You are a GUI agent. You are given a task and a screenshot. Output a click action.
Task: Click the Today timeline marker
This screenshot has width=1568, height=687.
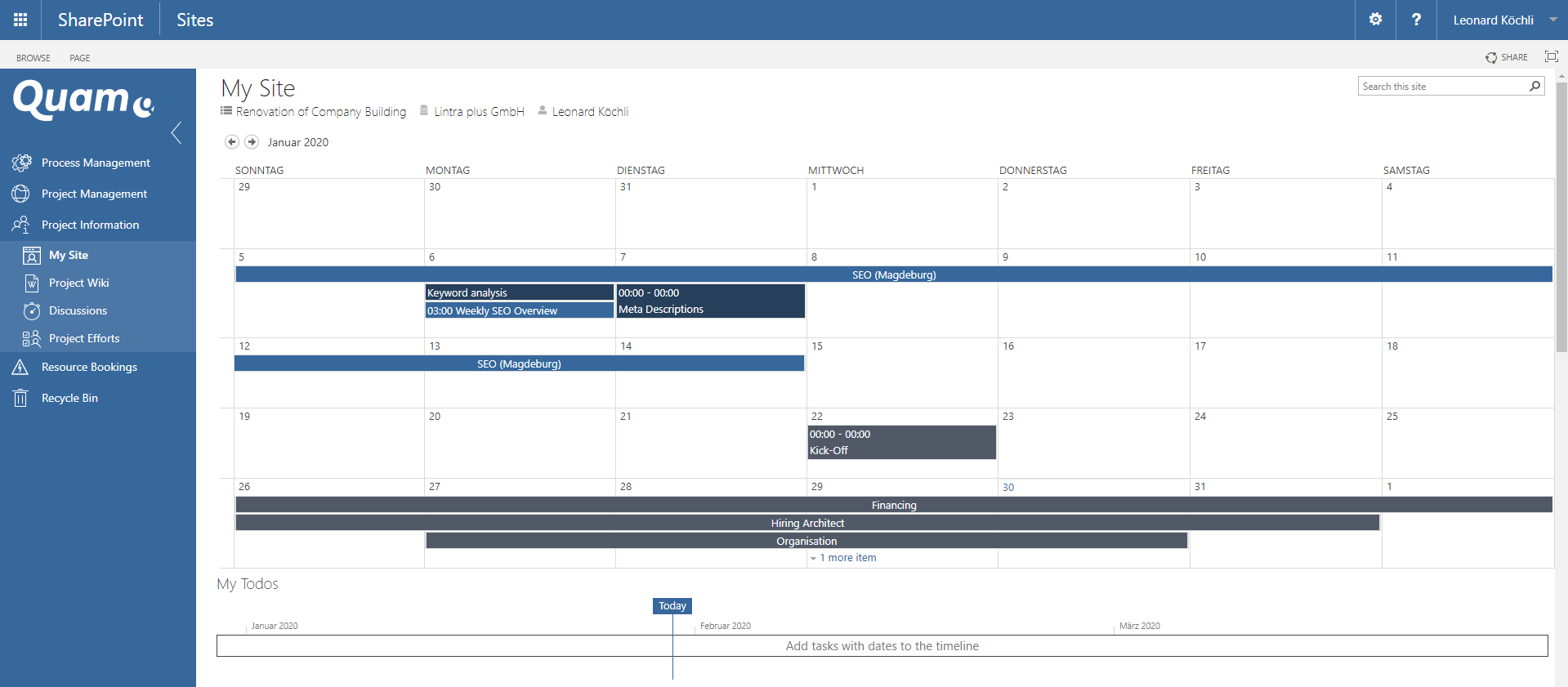pos(672,606)
